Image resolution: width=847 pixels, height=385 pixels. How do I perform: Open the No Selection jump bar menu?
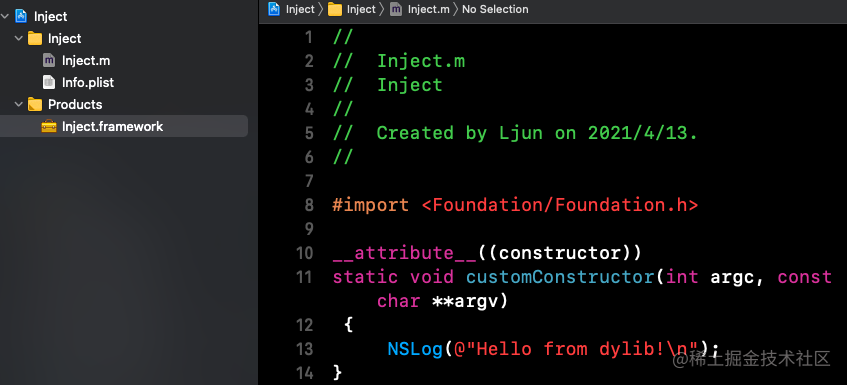pos(495,9)
